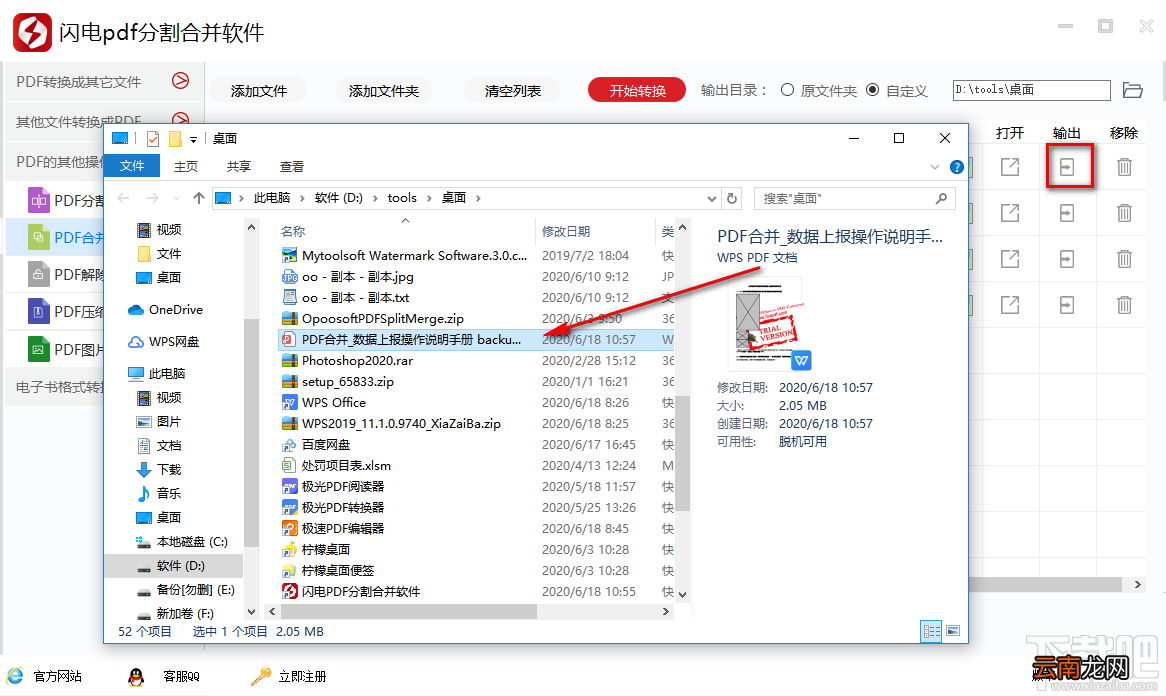The image size is (1166, 696).
Task: Select 软件 (D:) in the navigation pane
Action: [174, 566]
